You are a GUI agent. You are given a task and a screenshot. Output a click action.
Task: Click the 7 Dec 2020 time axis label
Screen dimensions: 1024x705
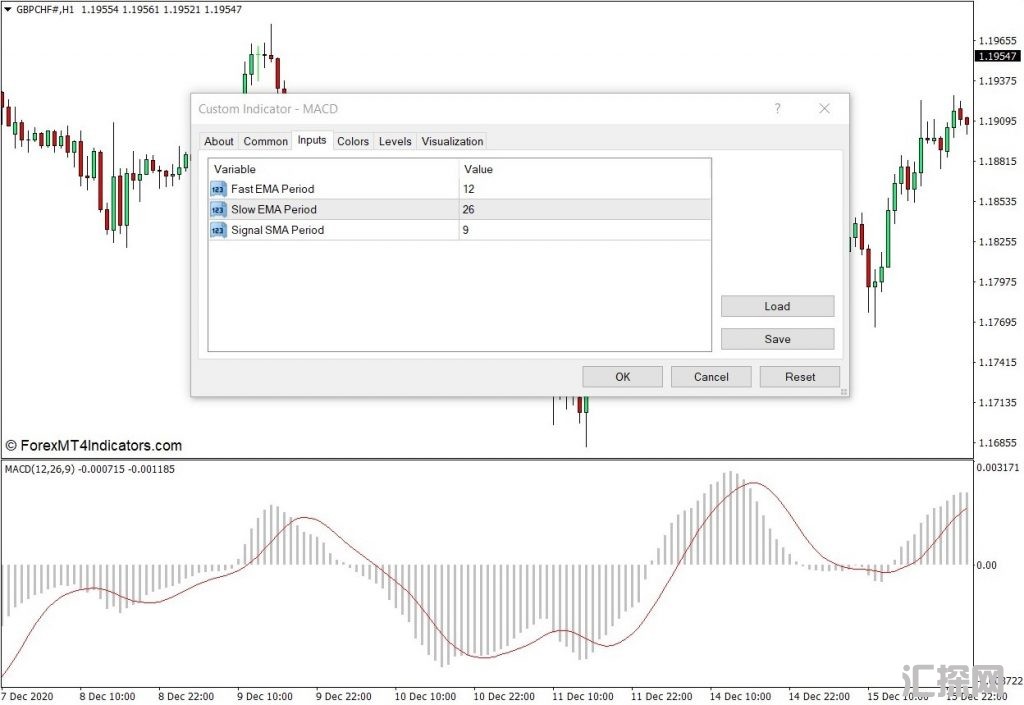point(27,697)
